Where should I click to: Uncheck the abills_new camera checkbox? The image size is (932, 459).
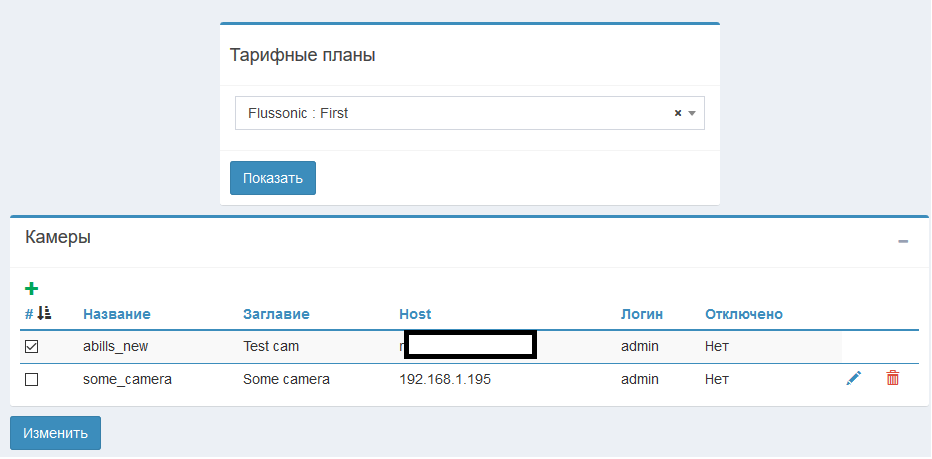[x=32, y=347]
